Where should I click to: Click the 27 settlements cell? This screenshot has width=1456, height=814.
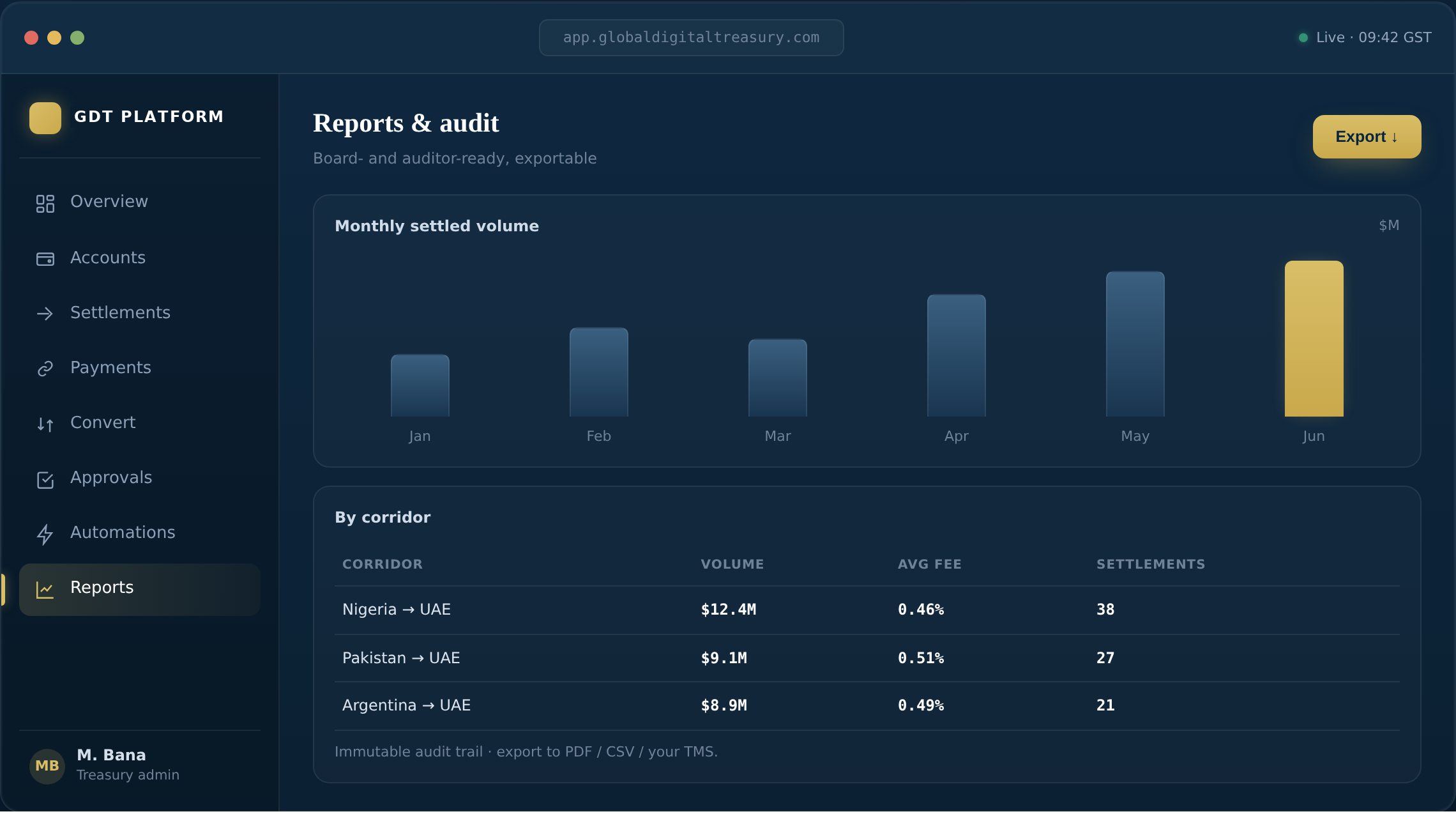(x=1105, y=658)
